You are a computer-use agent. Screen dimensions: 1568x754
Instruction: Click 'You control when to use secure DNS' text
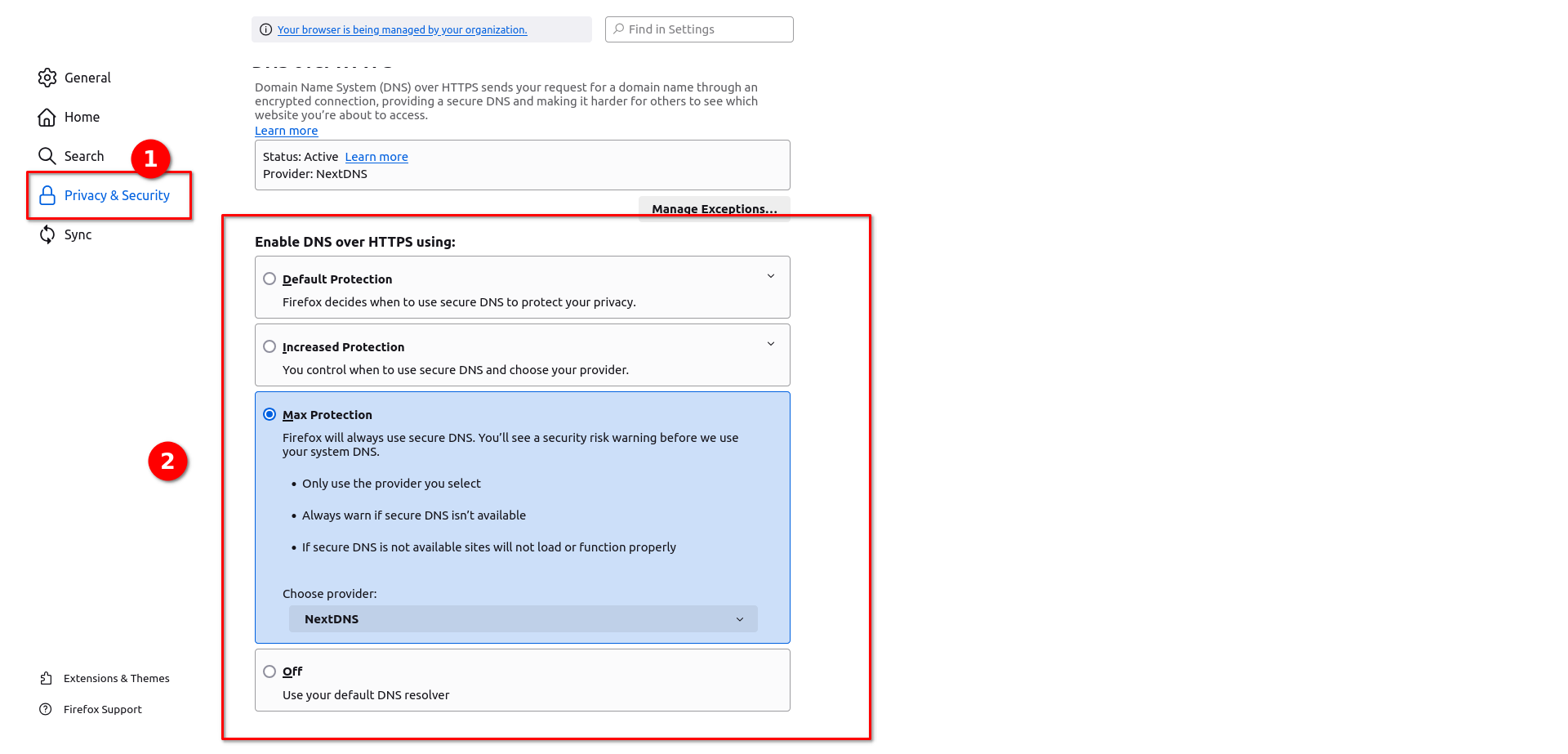coord(456,370)
